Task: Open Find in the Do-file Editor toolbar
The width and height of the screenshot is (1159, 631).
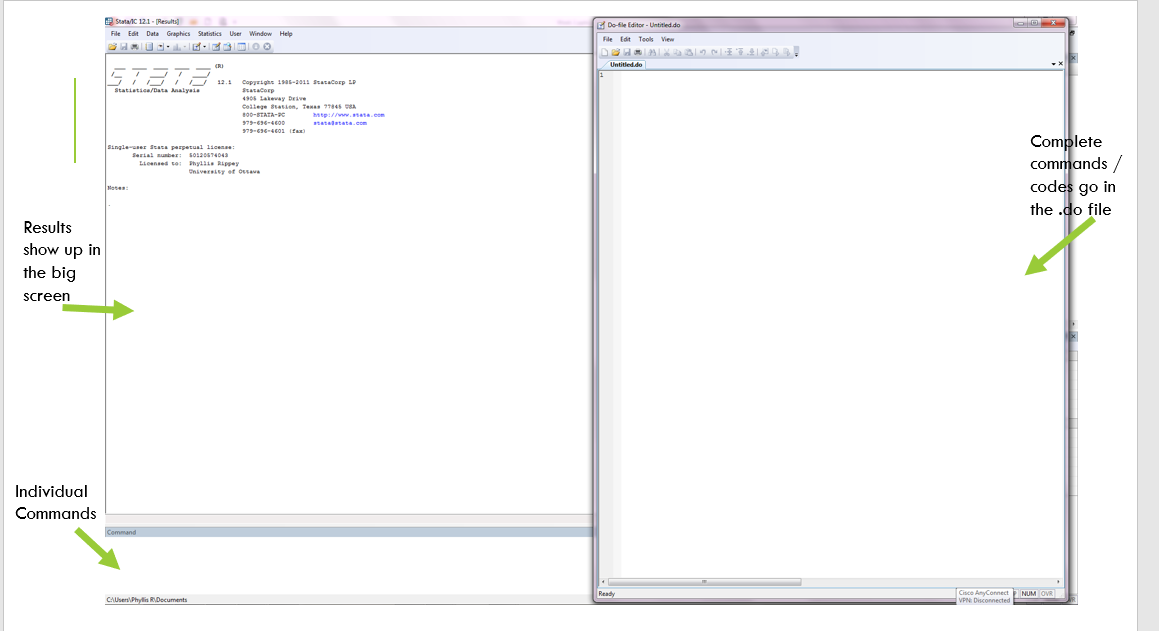Action: coord(652,52)
